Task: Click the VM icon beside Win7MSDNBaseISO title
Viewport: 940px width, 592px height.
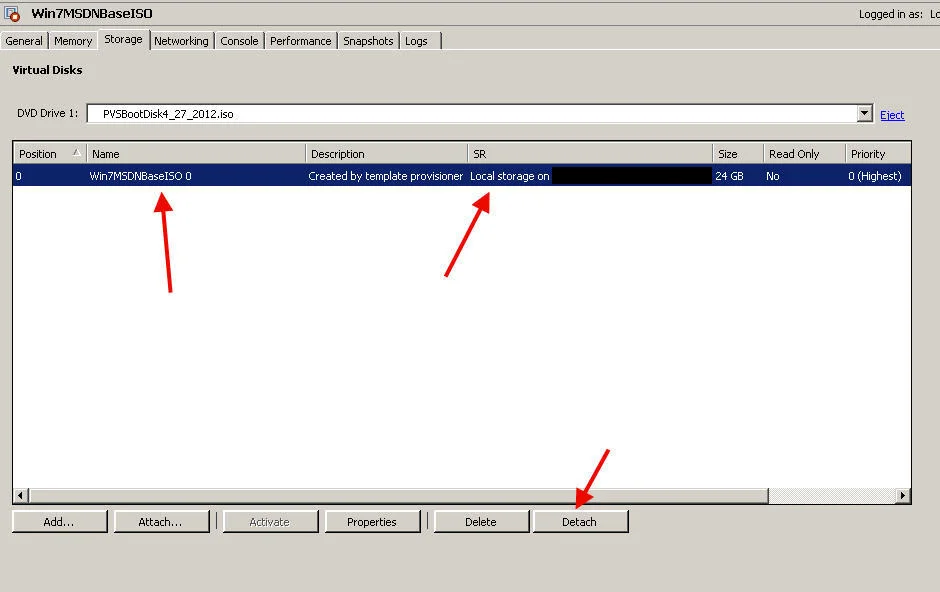Action: (13, 13)
